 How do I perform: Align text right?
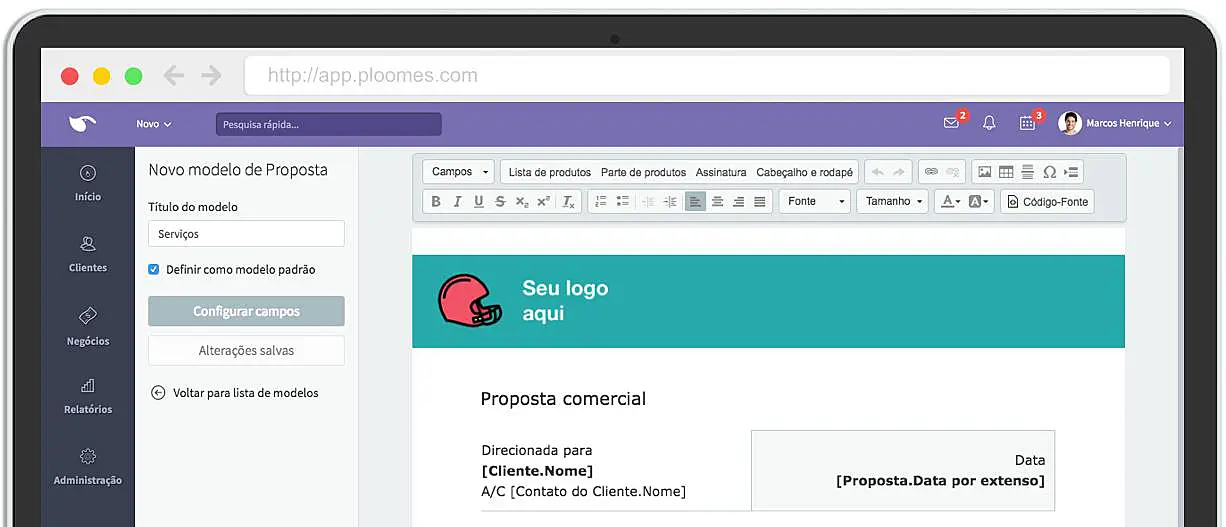coord(738,202)
